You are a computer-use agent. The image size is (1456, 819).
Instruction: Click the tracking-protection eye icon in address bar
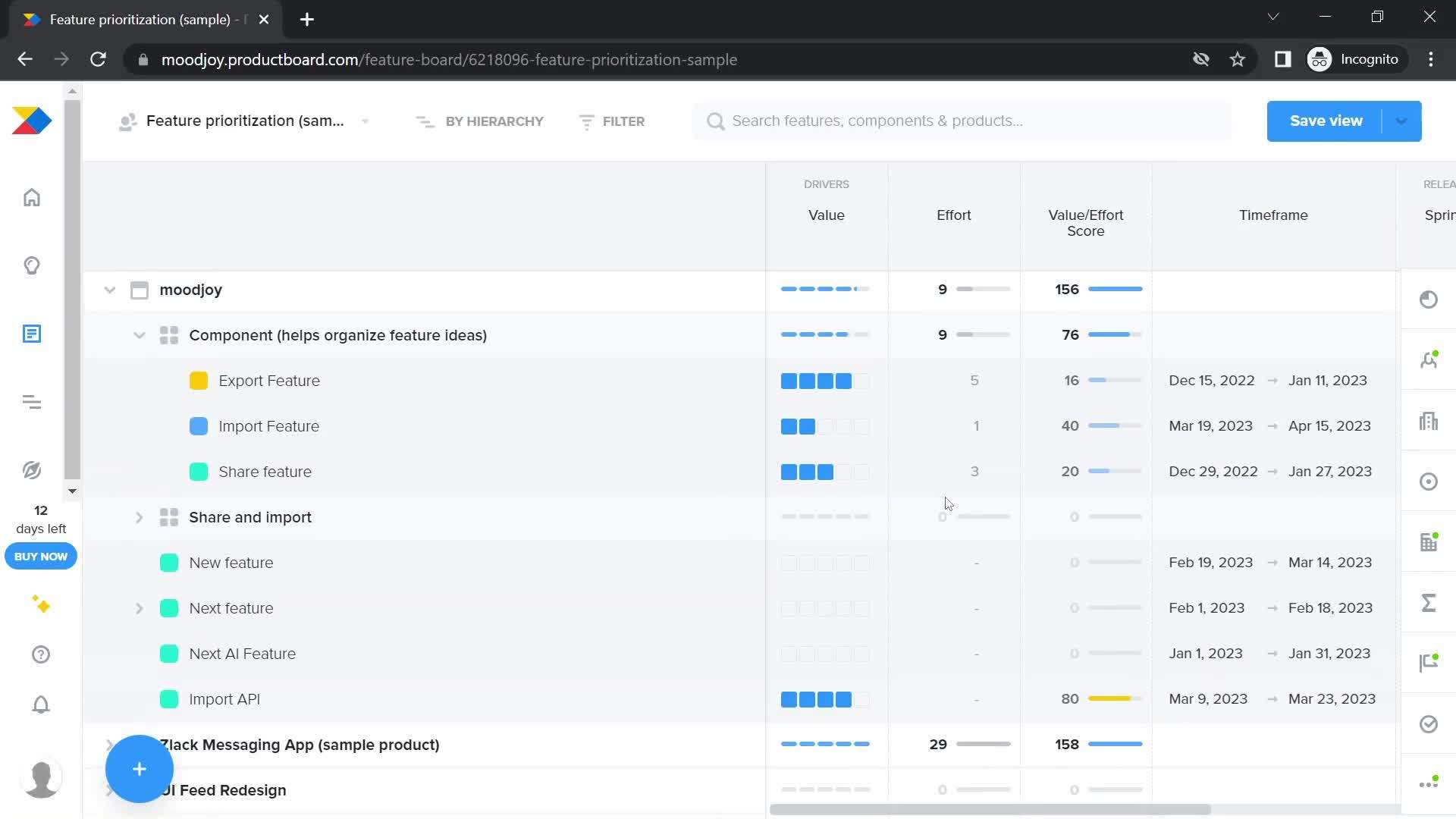pos(1200,59)
